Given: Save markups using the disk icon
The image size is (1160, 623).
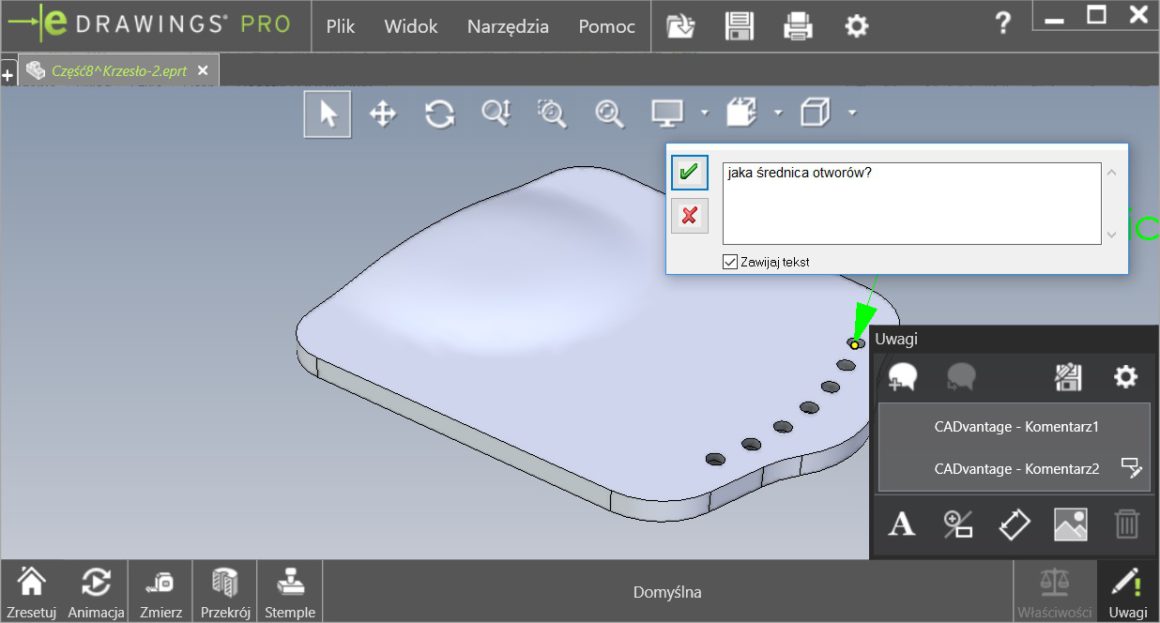Looking at the screenshot, I should [x=1068, y=377].
